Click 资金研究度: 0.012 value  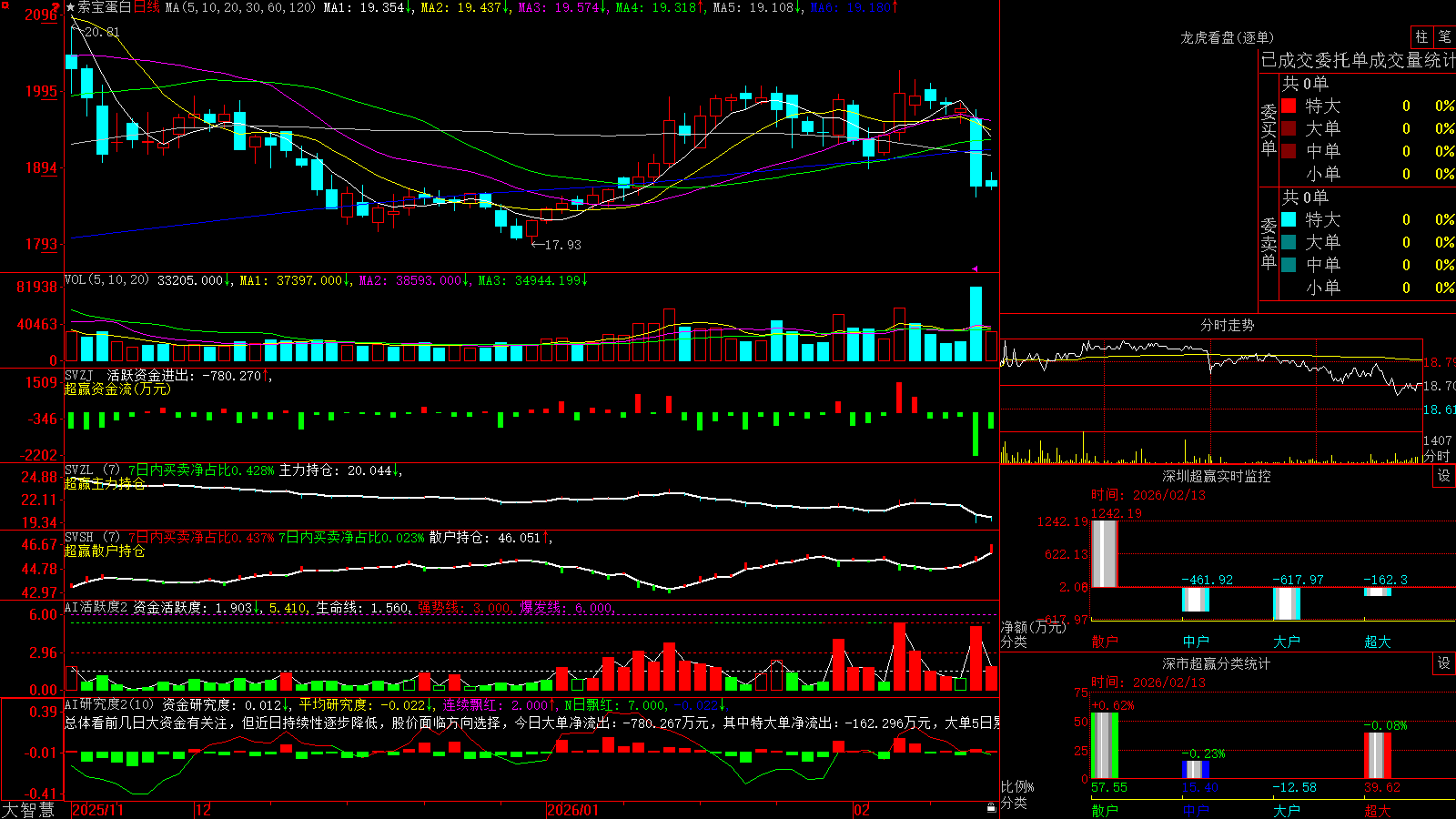[227, 704]
